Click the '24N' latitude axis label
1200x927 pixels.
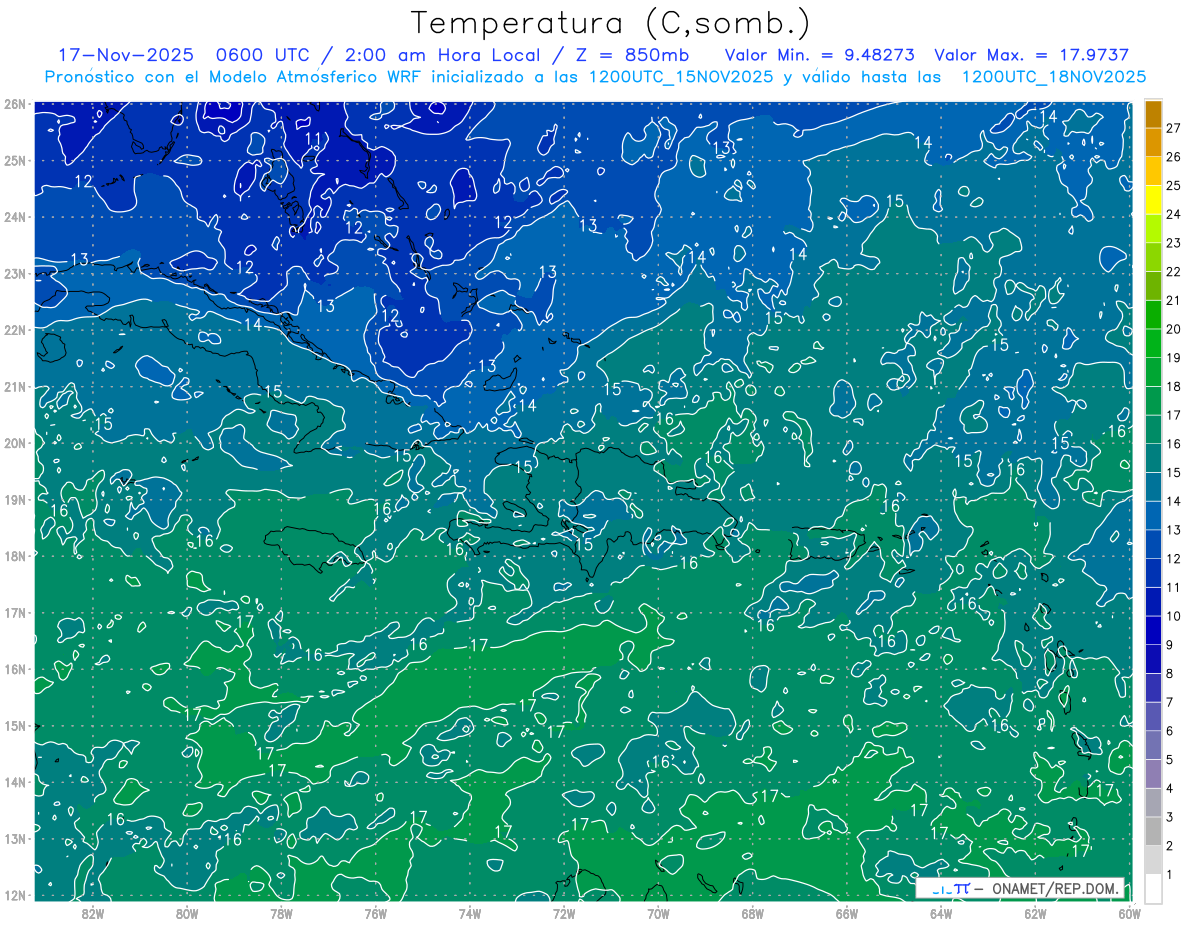[x=16, y=217]
